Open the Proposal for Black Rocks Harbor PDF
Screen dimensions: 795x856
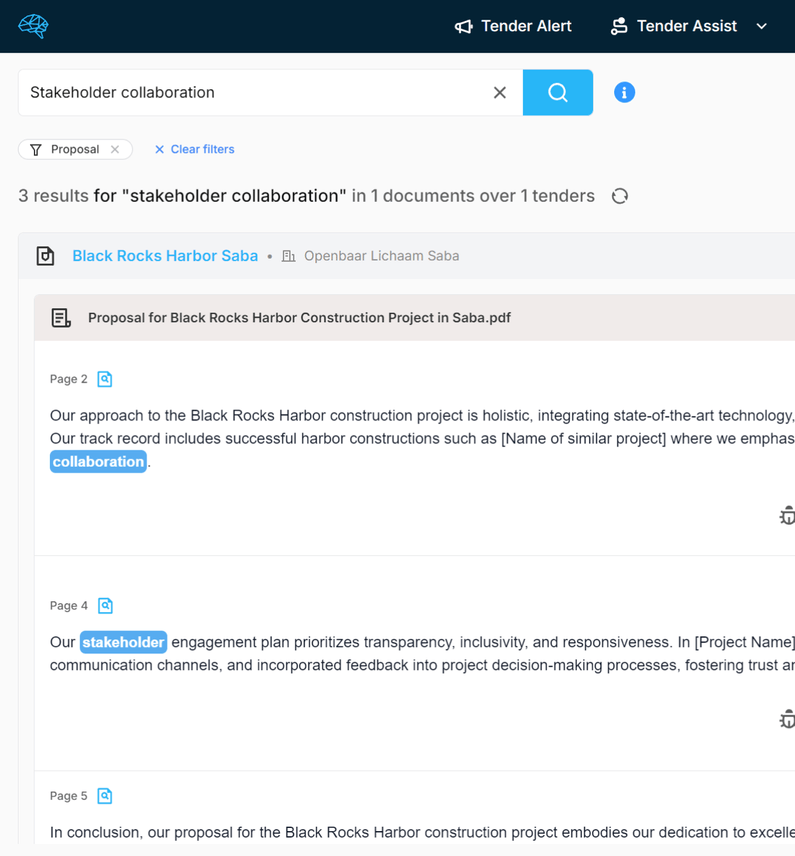[299, 318]
